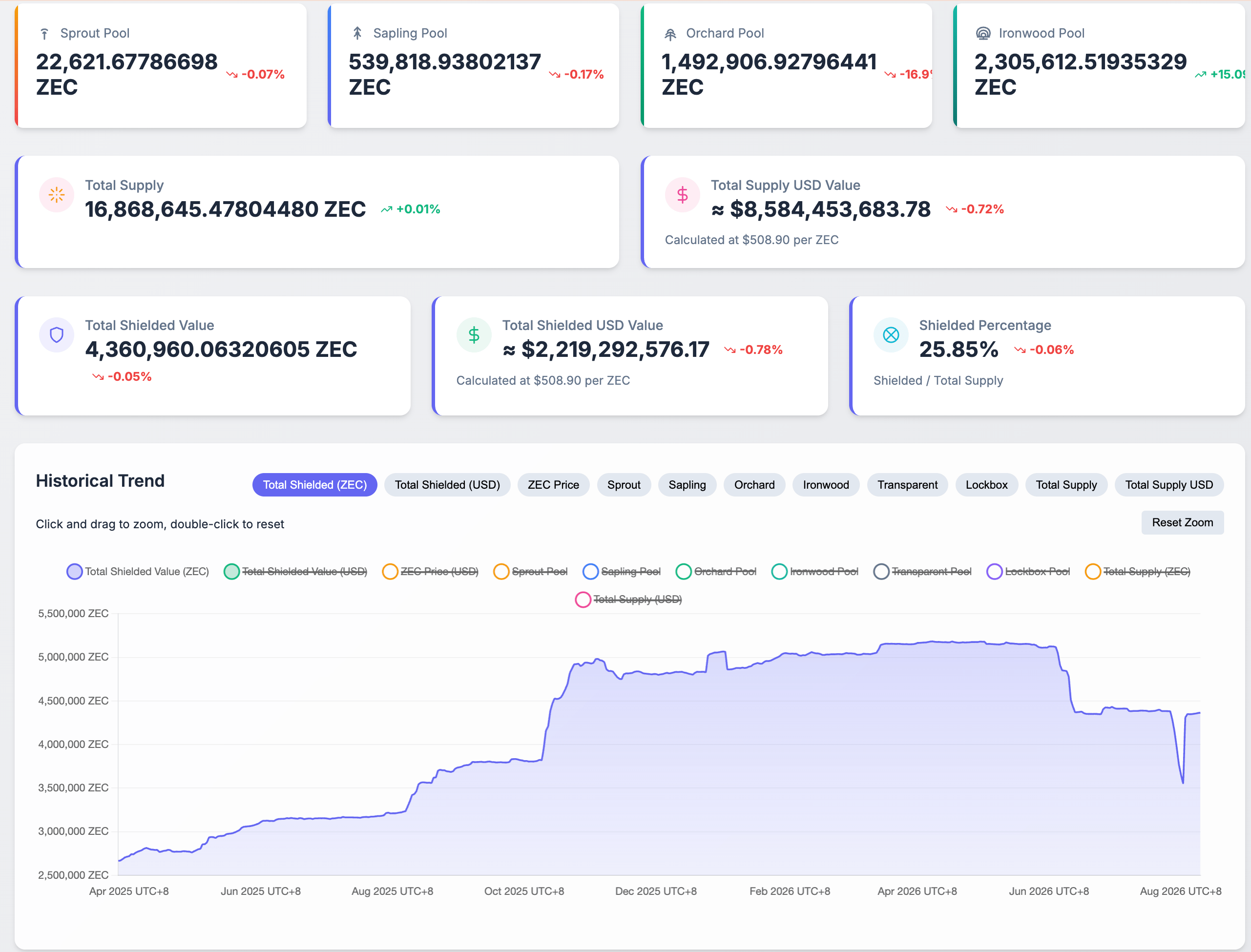
Task: Click the ≈ $8,584,453,683.78 value
Action: point(820,209)
